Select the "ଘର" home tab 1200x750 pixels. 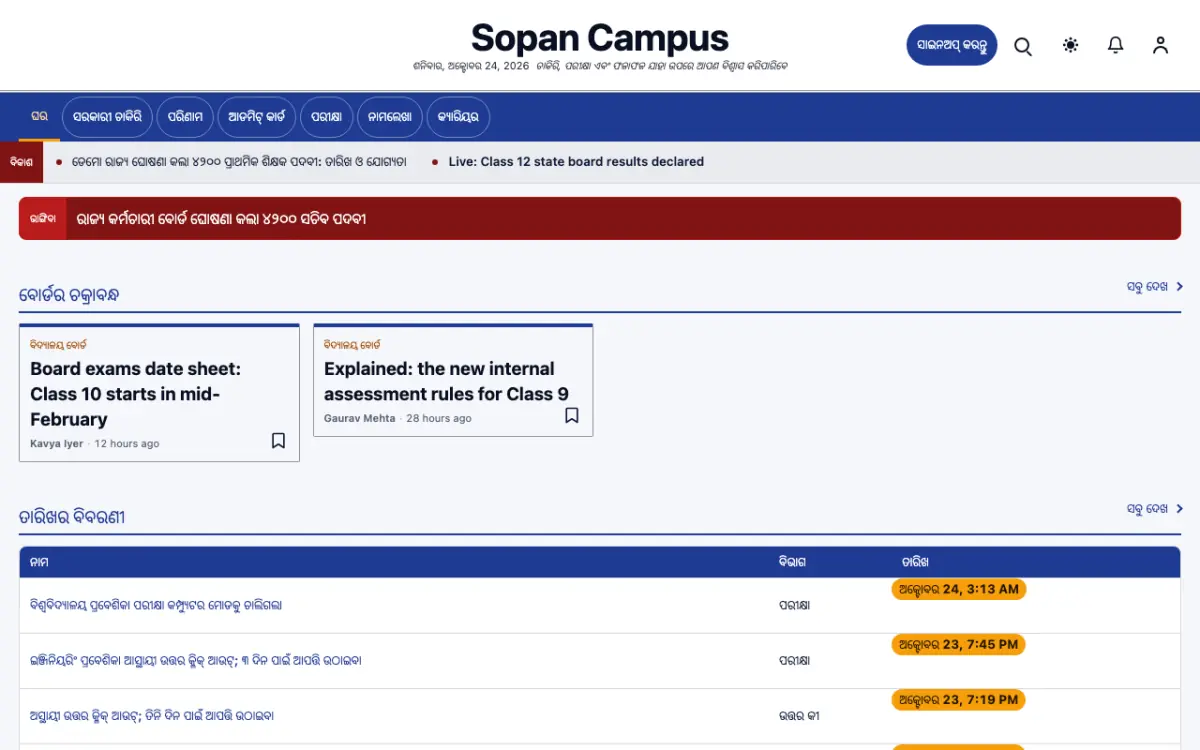pyautogui.click(x=39, y=117)
